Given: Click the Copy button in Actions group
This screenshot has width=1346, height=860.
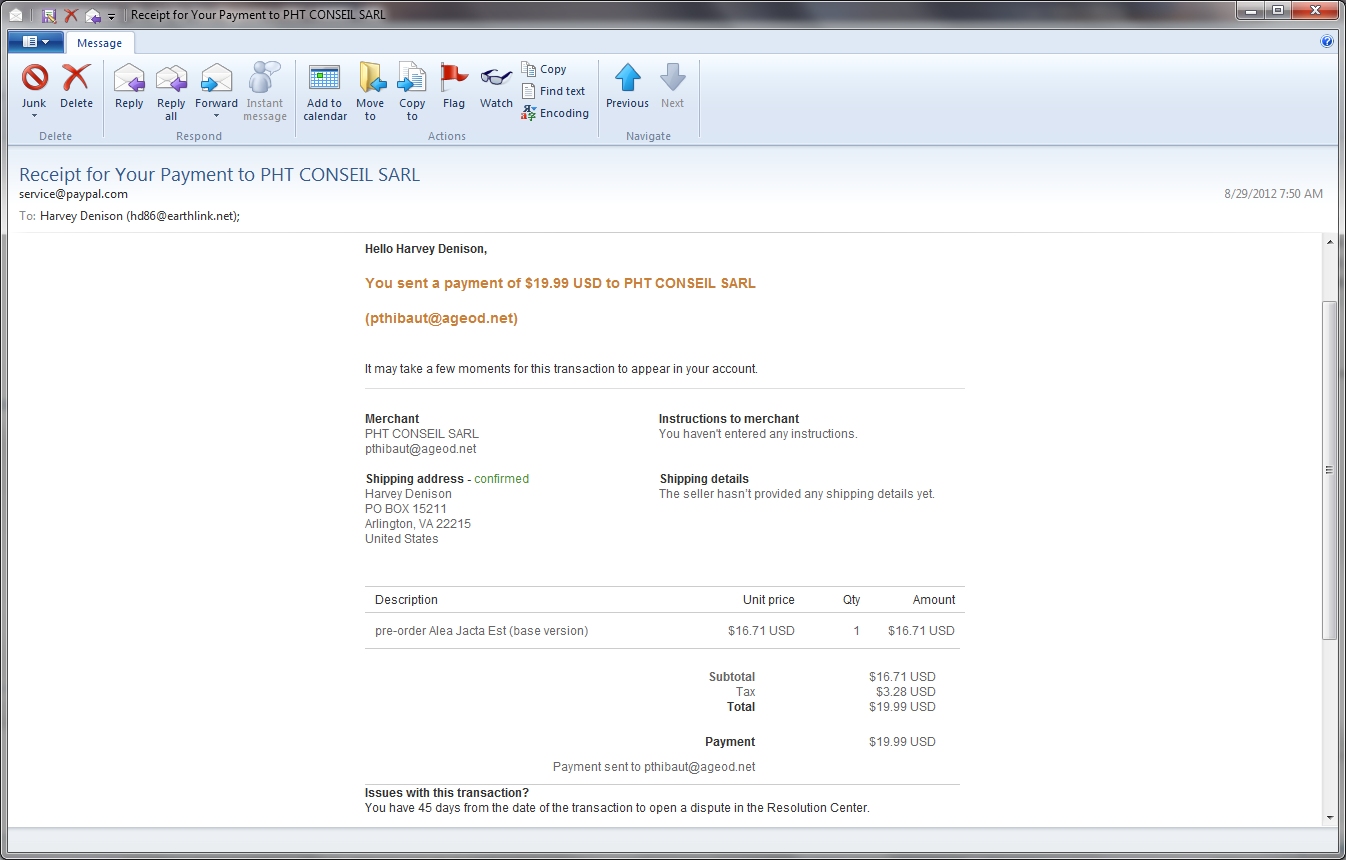Looking at the screenshot, I should point(544,69).
